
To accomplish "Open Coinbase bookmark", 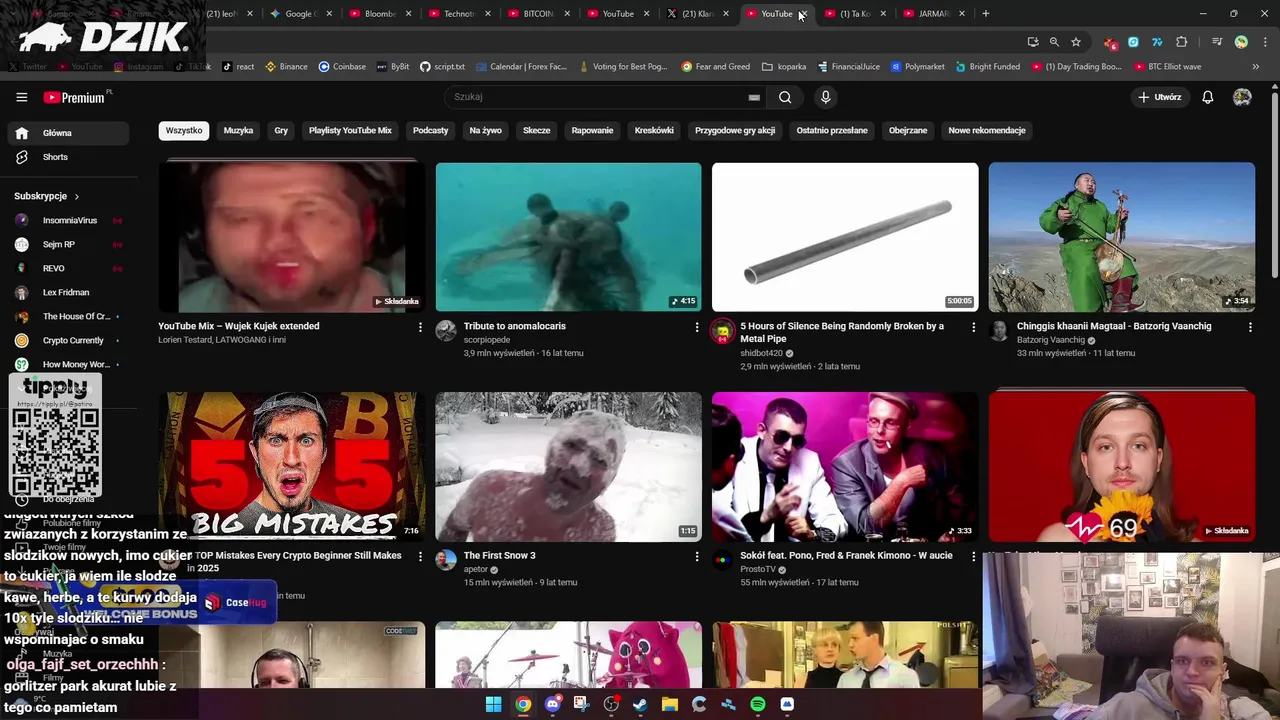I will pyautogui.click(x=342, y=66).
